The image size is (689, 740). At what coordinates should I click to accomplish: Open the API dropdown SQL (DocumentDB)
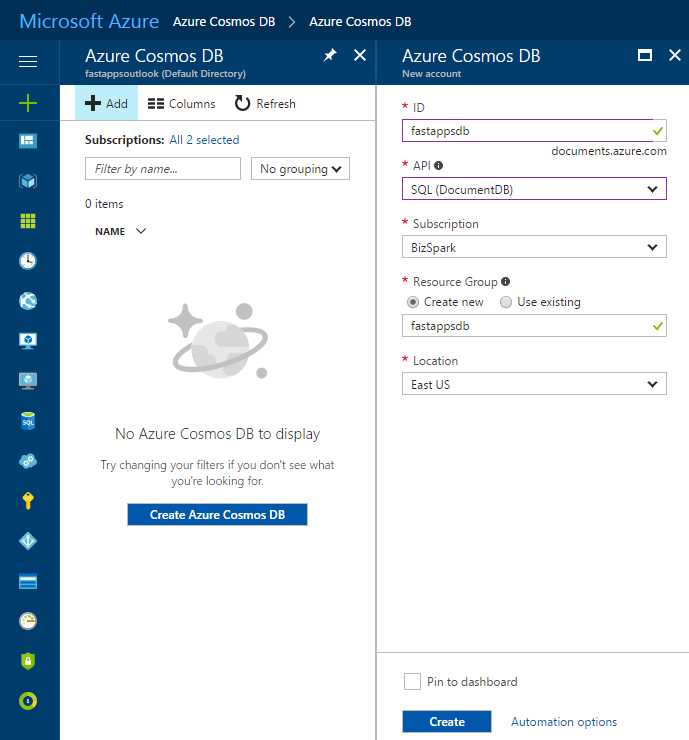[x=534, y=189]
